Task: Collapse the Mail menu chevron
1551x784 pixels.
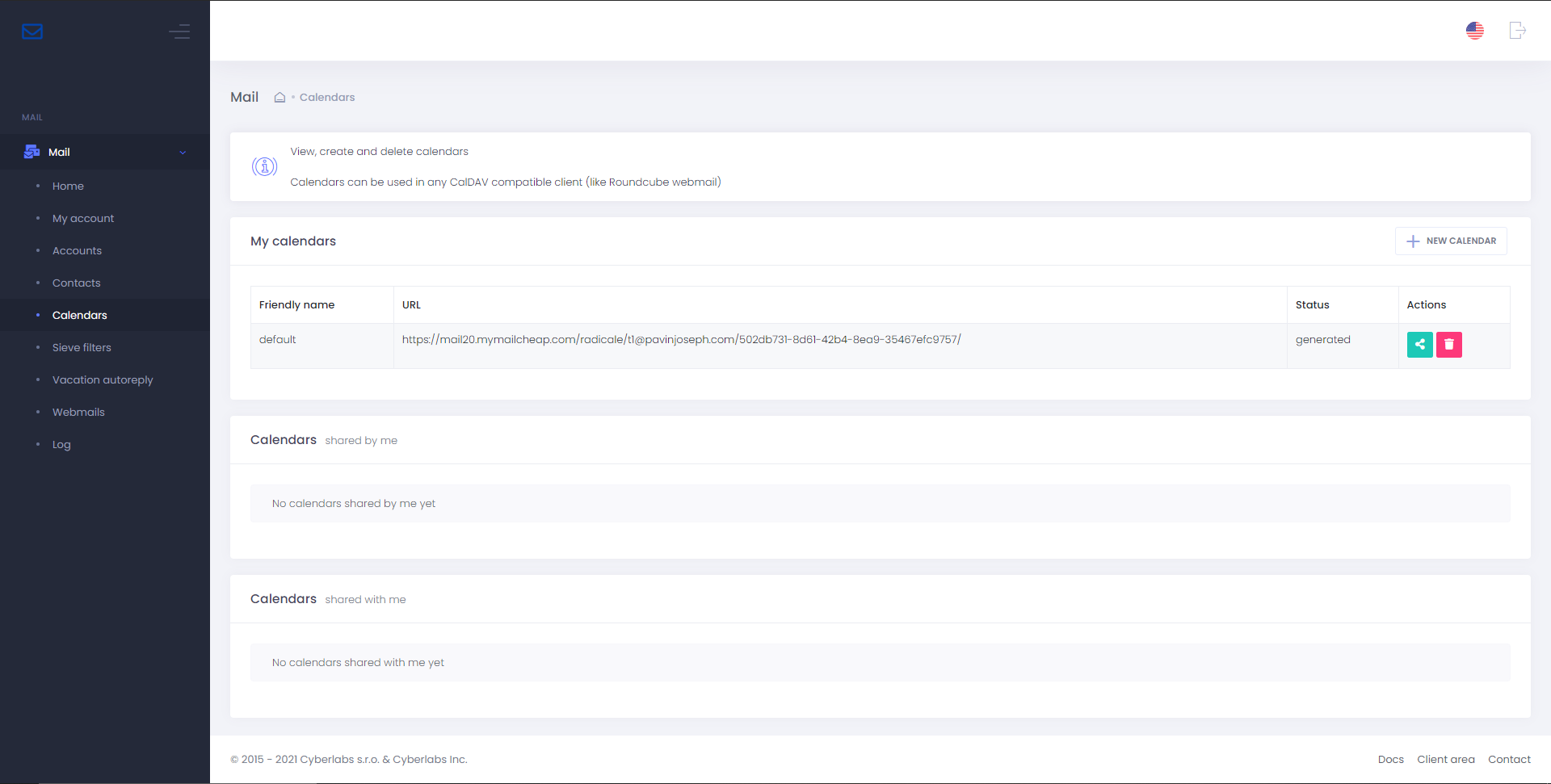Action: point(183,153)
